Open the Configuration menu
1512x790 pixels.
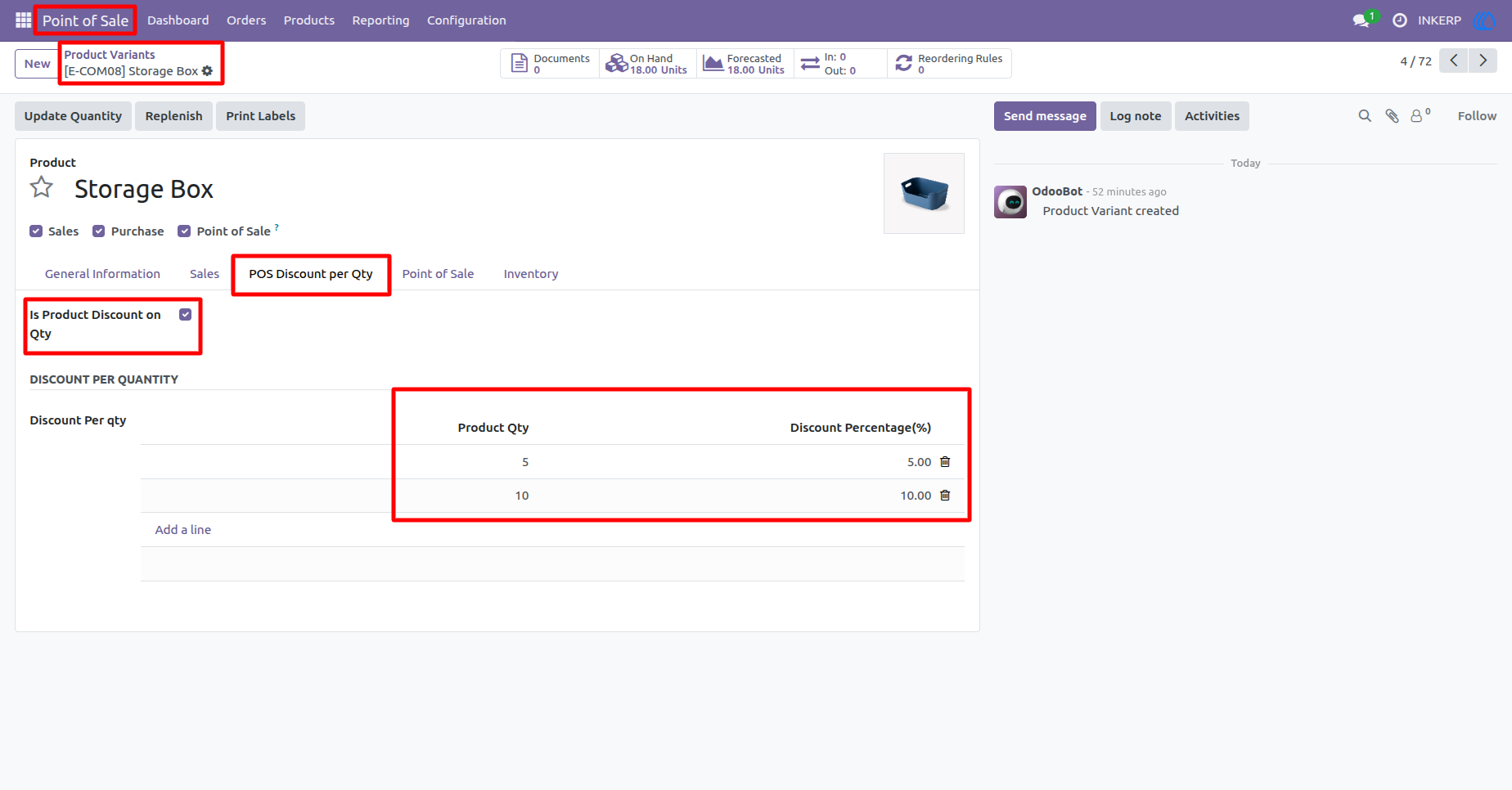pos(466,20)
